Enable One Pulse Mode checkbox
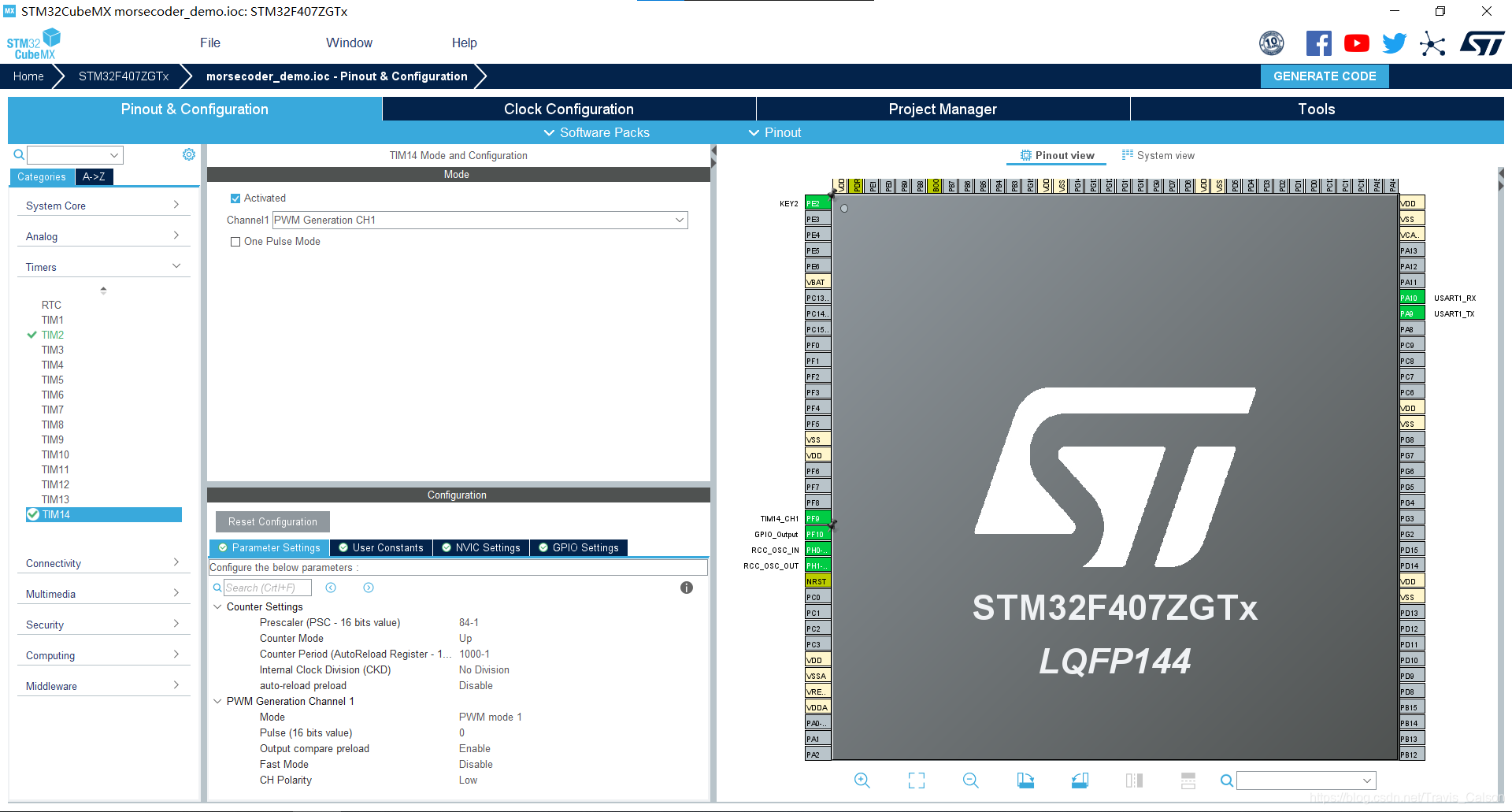The height and width of the screenshot is (812, 1512). 235,242
